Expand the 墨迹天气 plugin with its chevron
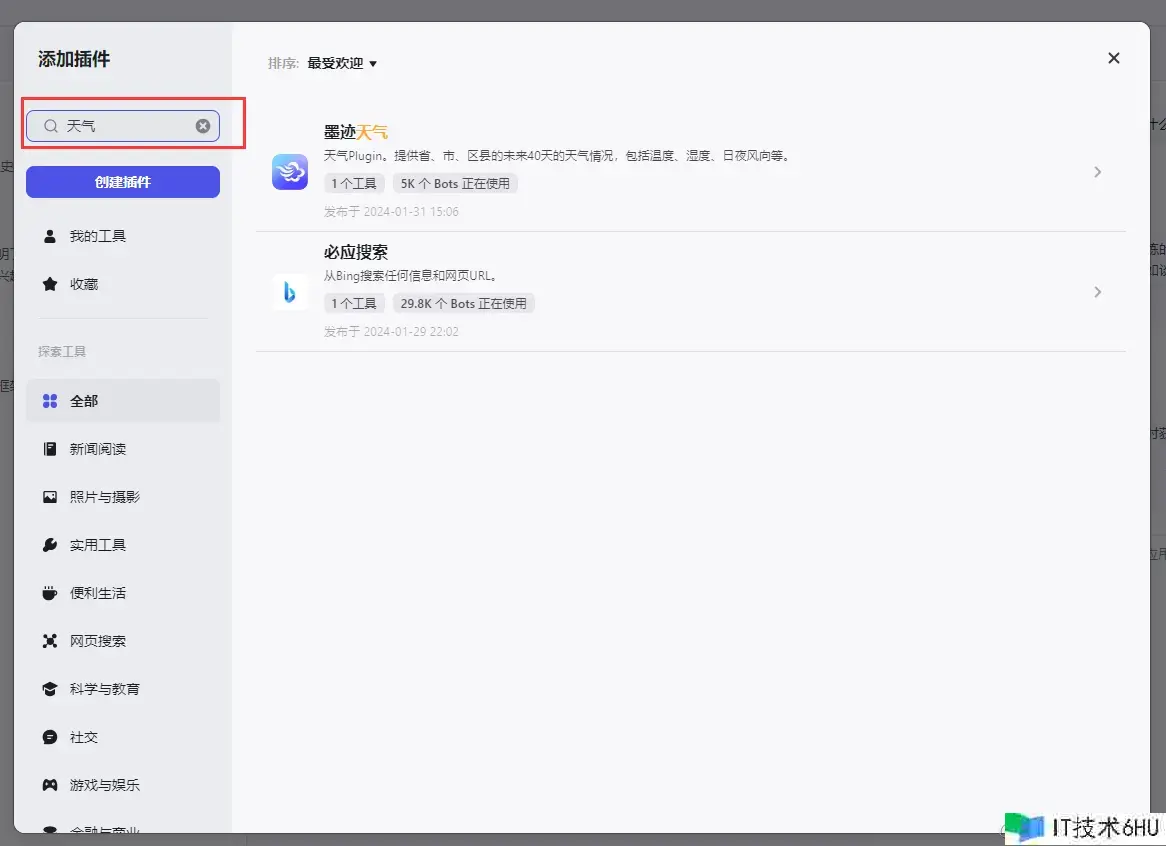1166x846 pixels. (x=1097, y=172)
